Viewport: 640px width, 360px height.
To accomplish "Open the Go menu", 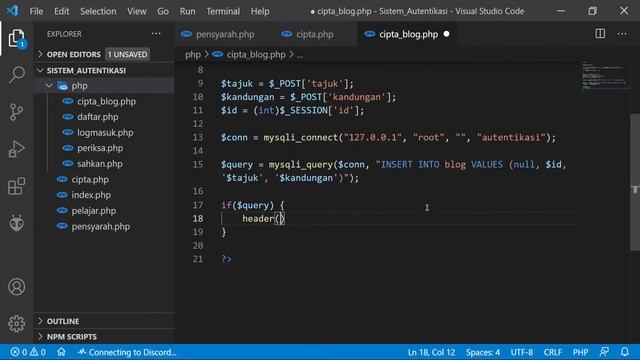I will [163, 11].
